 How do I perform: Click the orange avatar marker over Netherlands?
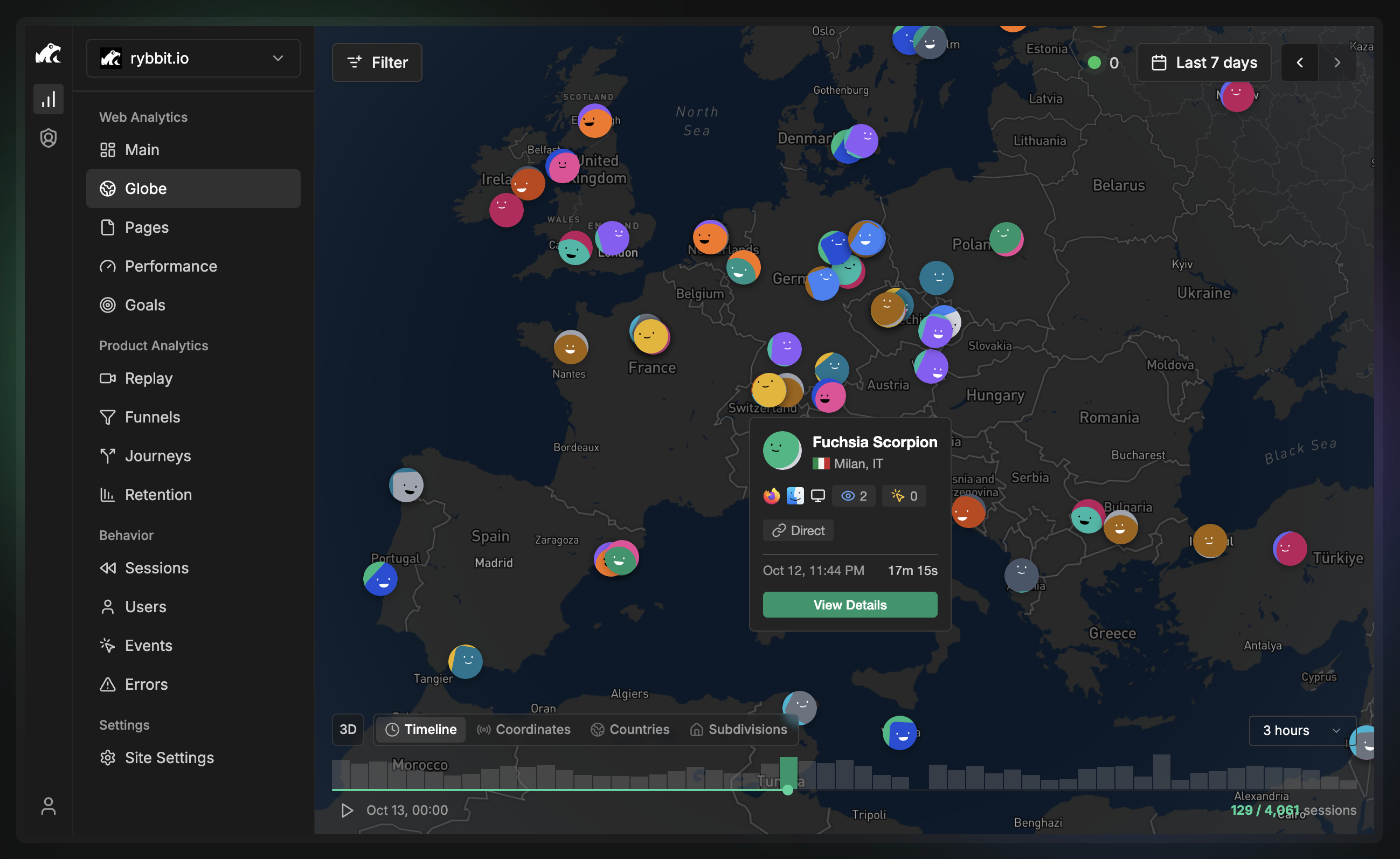[710, 238]
